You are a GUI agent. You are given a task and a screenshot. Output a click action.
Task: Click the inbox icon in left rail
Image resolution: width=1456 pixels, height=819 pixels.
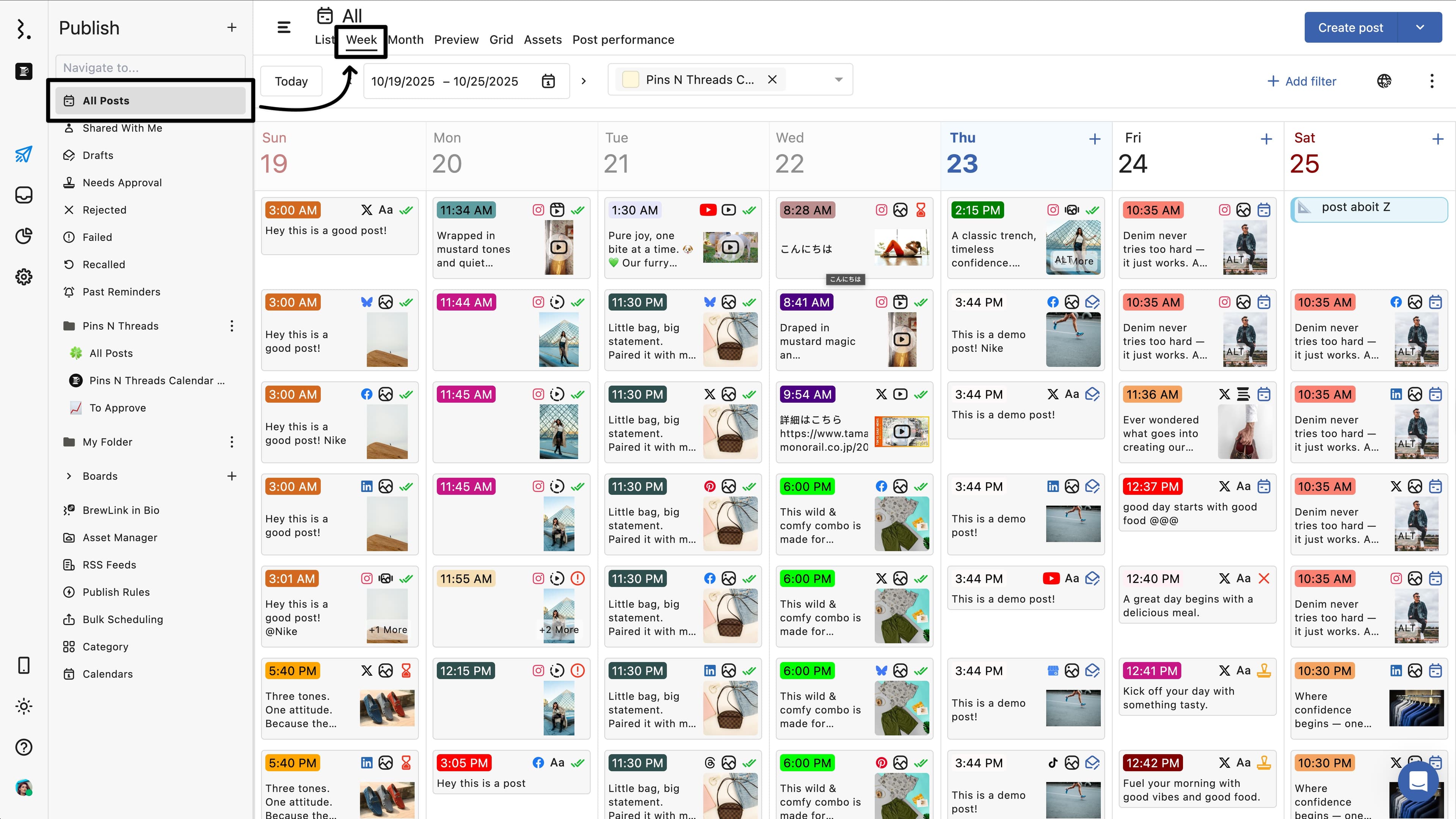click(x=23, y=195)
